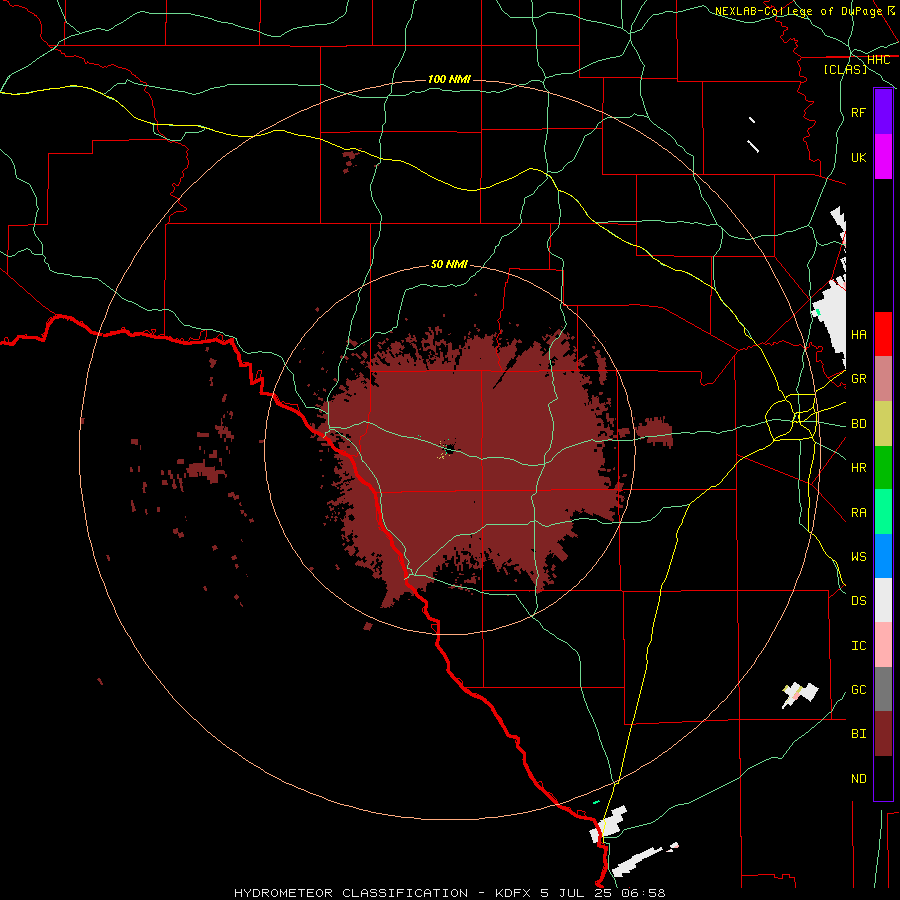Click the HA red legend swatch

point(883,334)
